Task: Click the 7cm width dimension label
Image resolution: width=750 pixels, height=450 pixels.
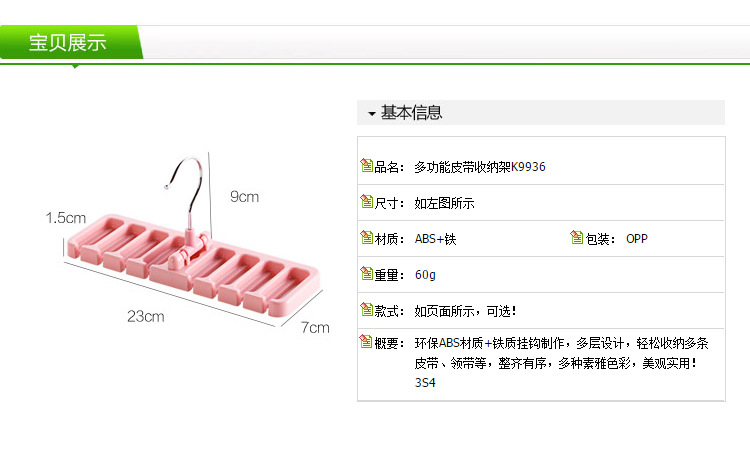Action: pos(315,328)
